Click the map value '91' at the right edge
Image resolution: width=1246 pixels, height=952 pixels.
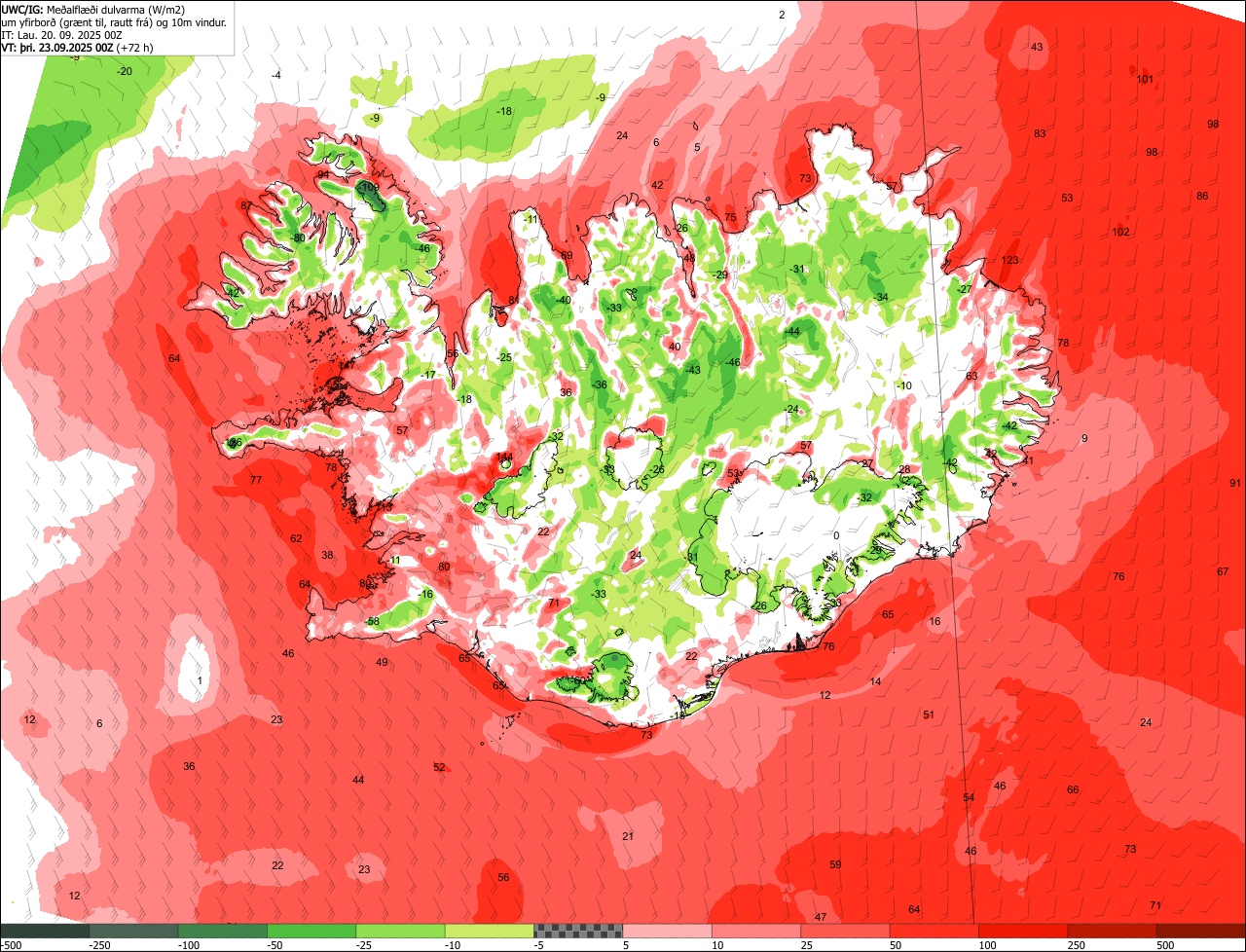pos(1235,483)
